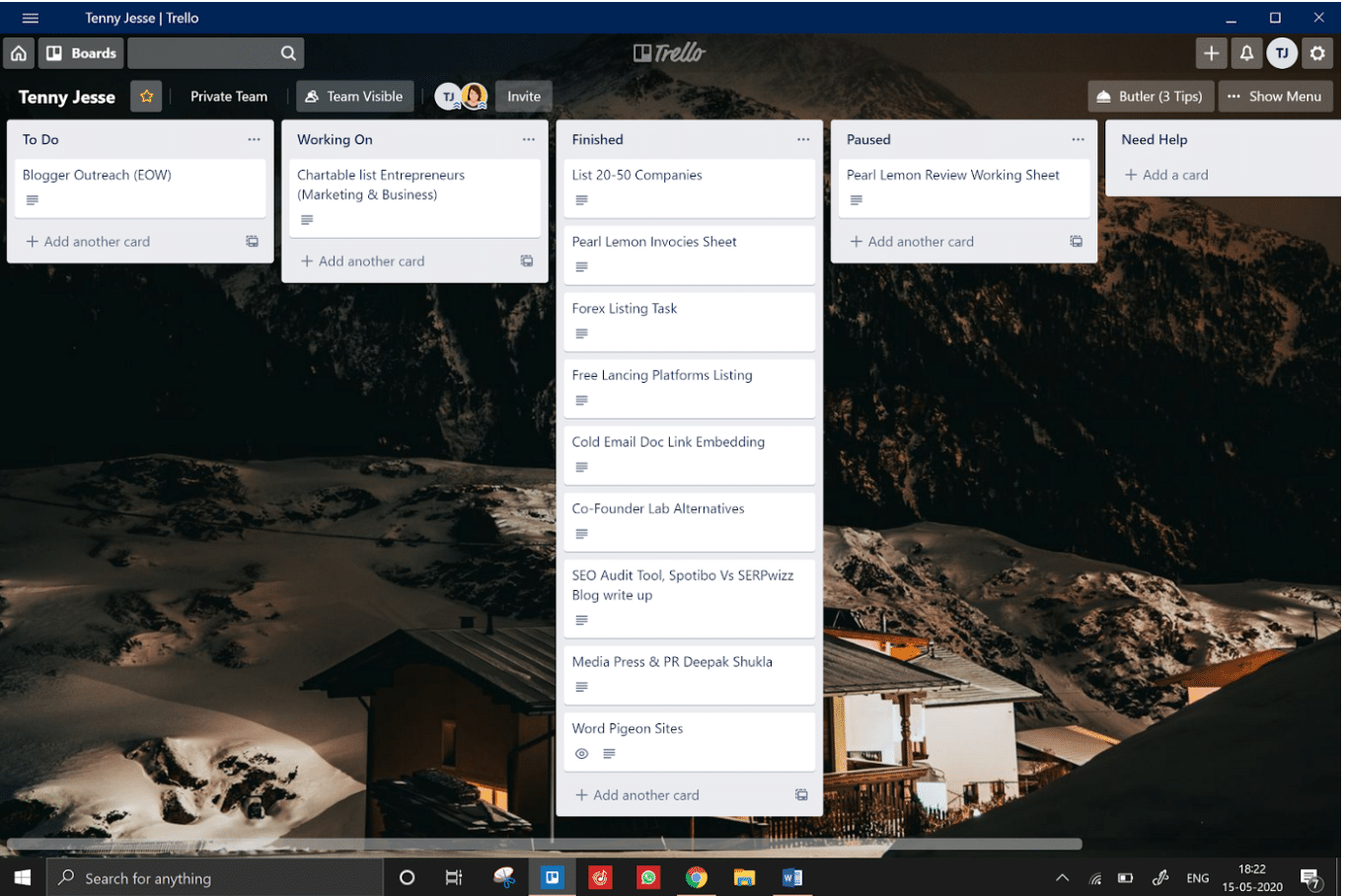Toggle the star on Tenny Jesse board

tap(146, 97)
